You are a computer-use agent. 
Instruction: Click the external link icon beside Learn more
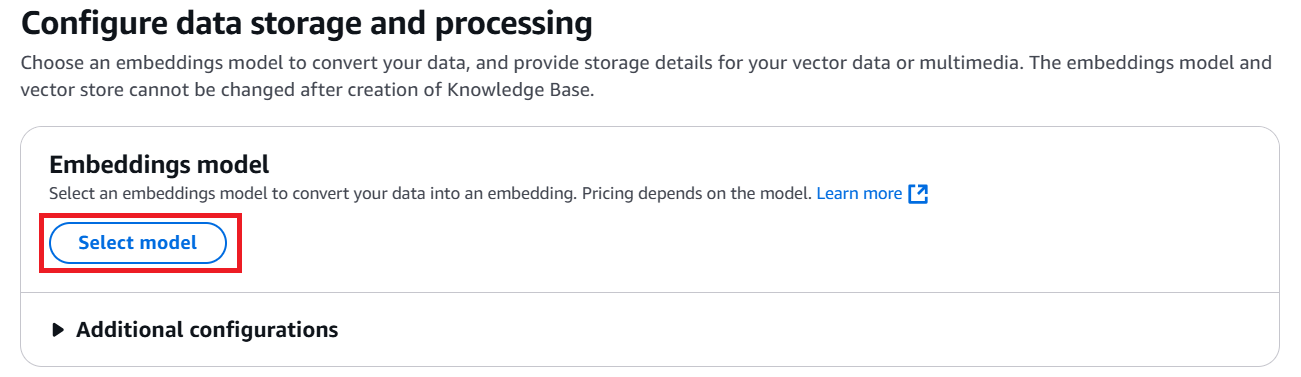(x=918, y=194)
